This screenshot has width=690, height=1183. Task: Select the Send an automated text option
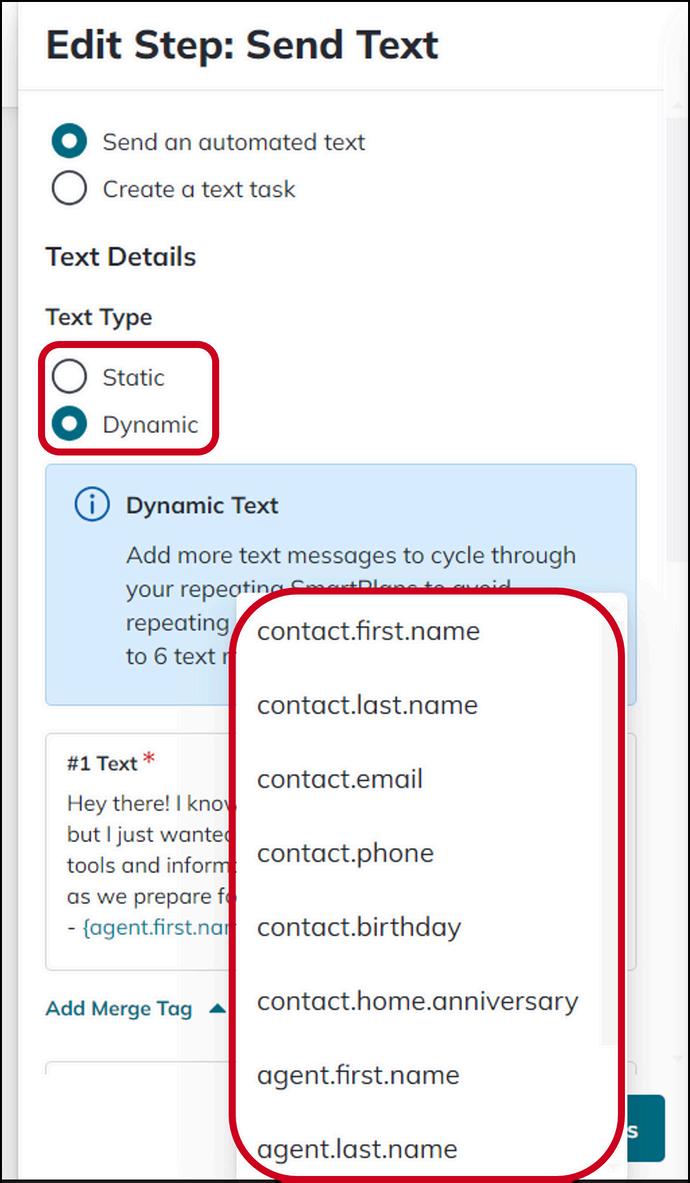coord(69,143)
